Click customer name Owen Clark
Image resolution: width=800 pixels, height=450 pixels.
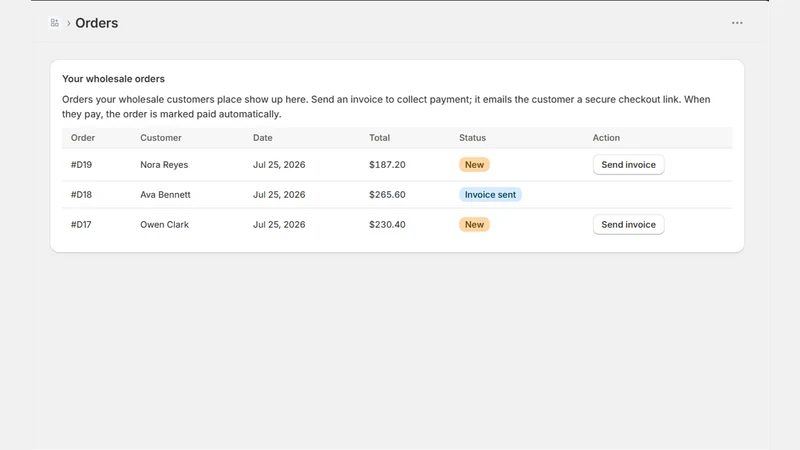click(164, 224)
